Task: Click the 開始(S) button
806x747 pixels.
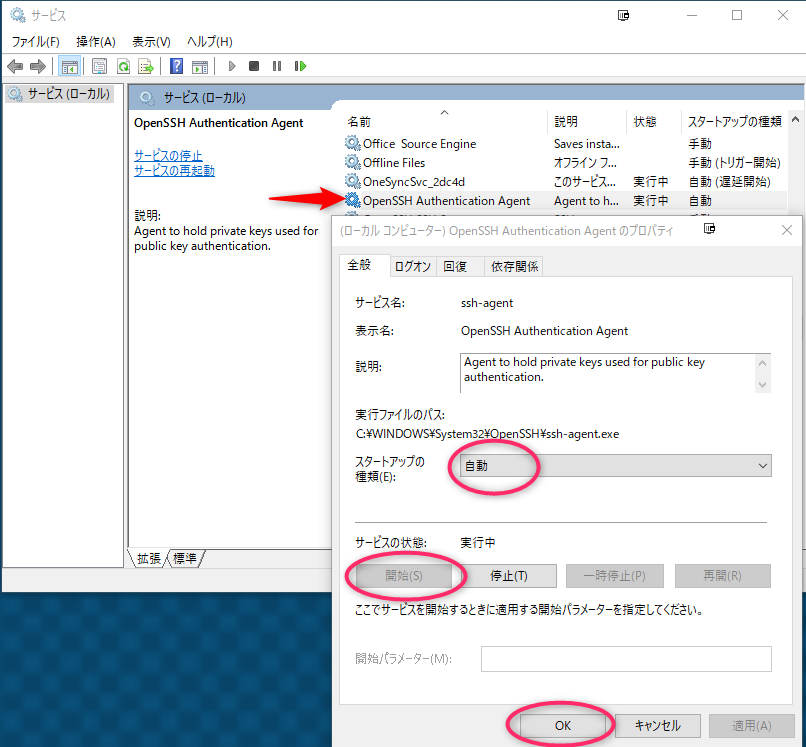Action: pos(404,576)
